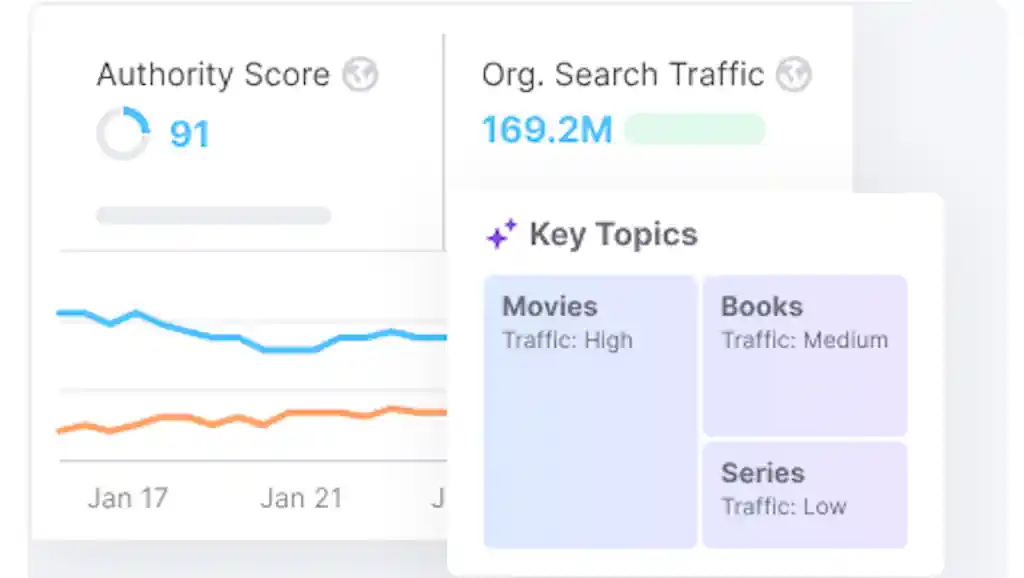Click the blue trend line on chart
The height and width of the screenshot is (578, 1024).
252,332
